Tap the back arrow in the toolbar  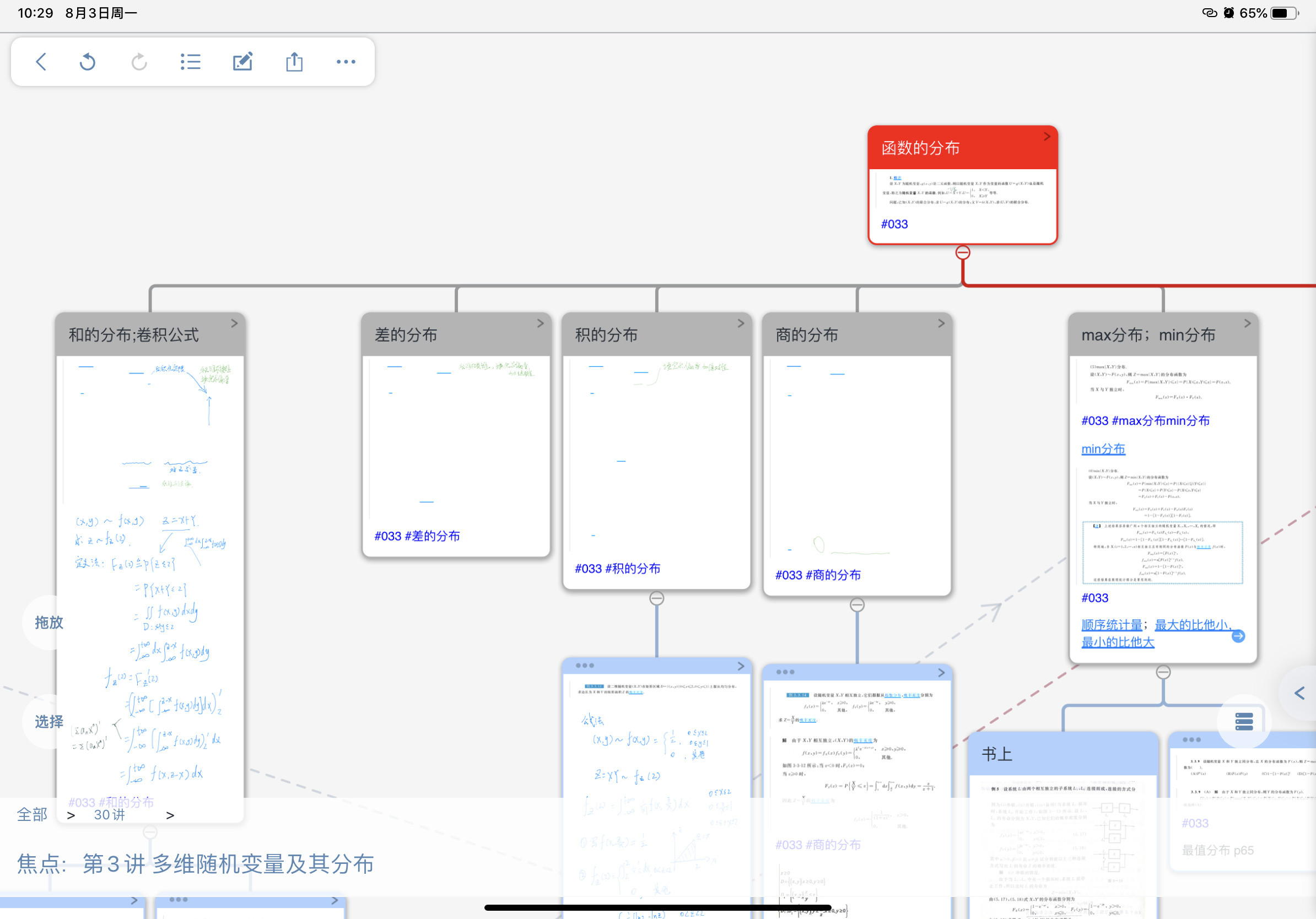tap(41, 61)
